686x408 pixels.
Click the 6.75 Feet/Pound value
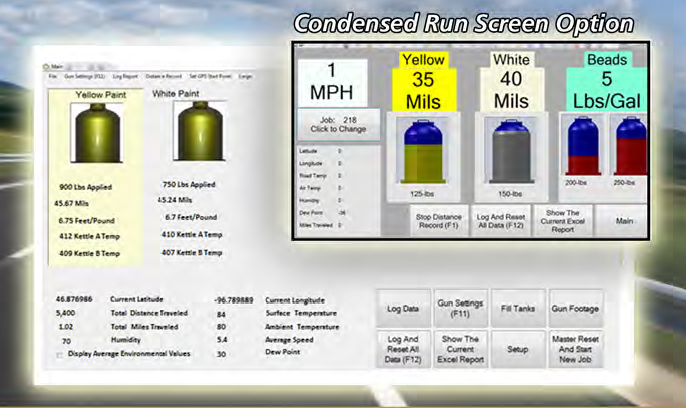click(x=87, y=221)
